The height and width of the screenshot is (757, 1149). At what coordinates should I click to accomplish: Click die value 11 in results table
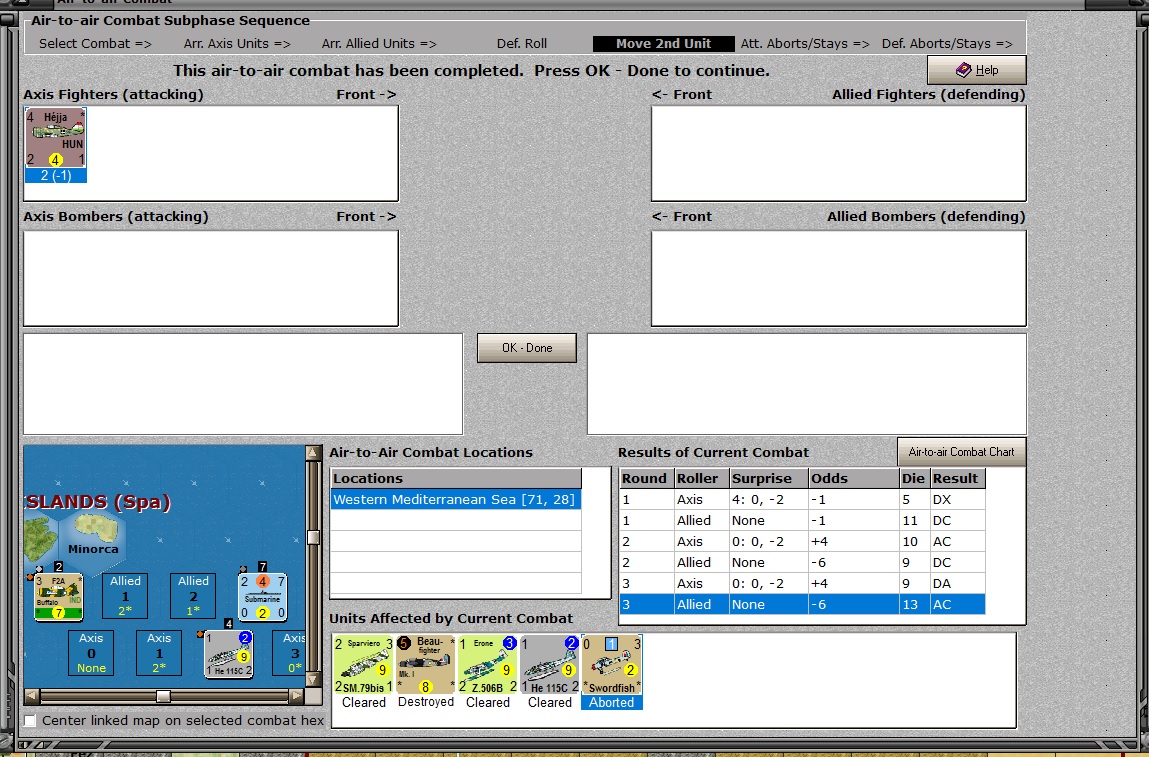pyautogui.click(x=915, y=521)
